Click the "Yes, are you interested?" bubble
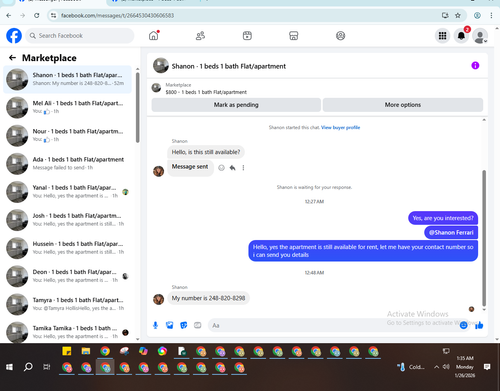 click(443, 218)
